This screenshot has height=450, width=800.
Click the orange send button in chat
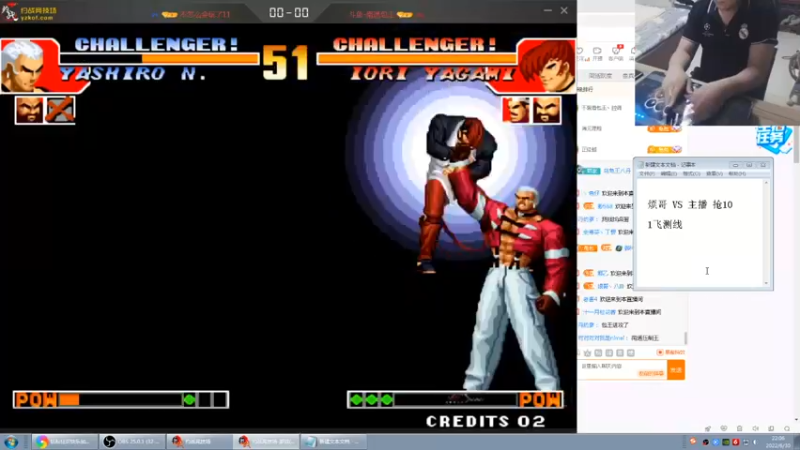[676, 370]
